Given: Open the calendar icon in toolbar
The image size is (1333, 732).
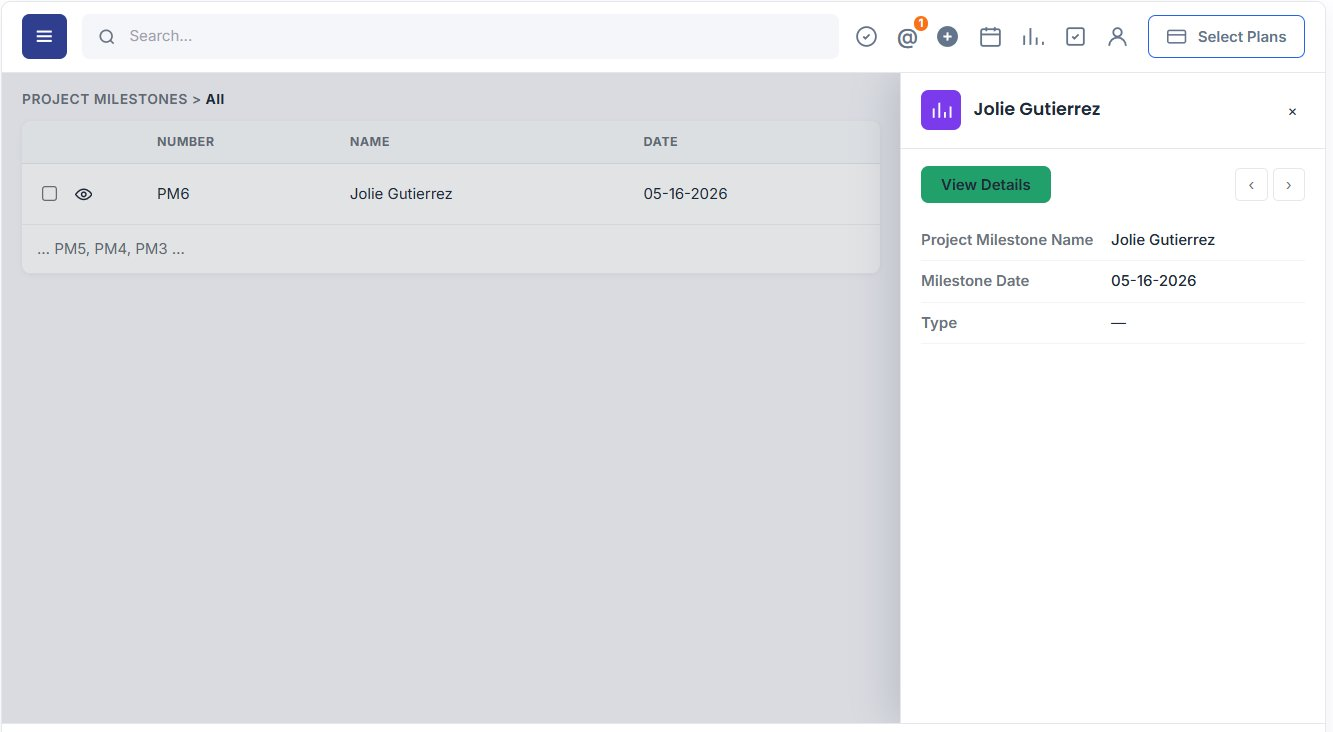Looking at the screenshot, I should pyautogui.click(x=990, y=37).
